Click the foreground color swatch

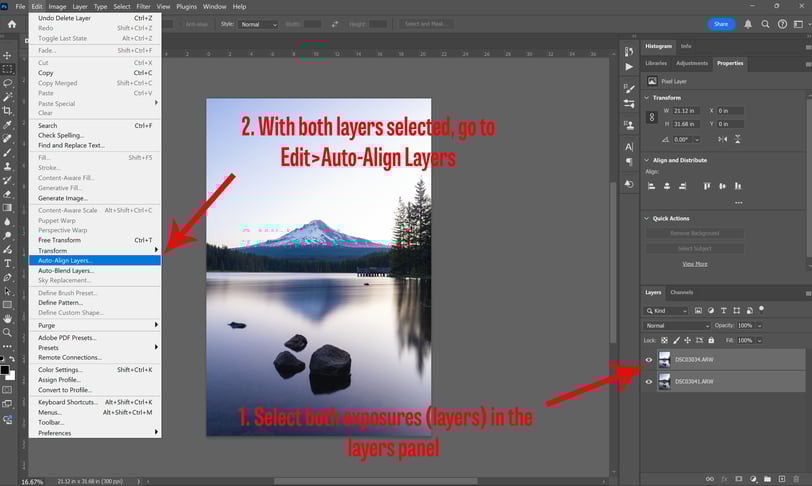point(5,369)
